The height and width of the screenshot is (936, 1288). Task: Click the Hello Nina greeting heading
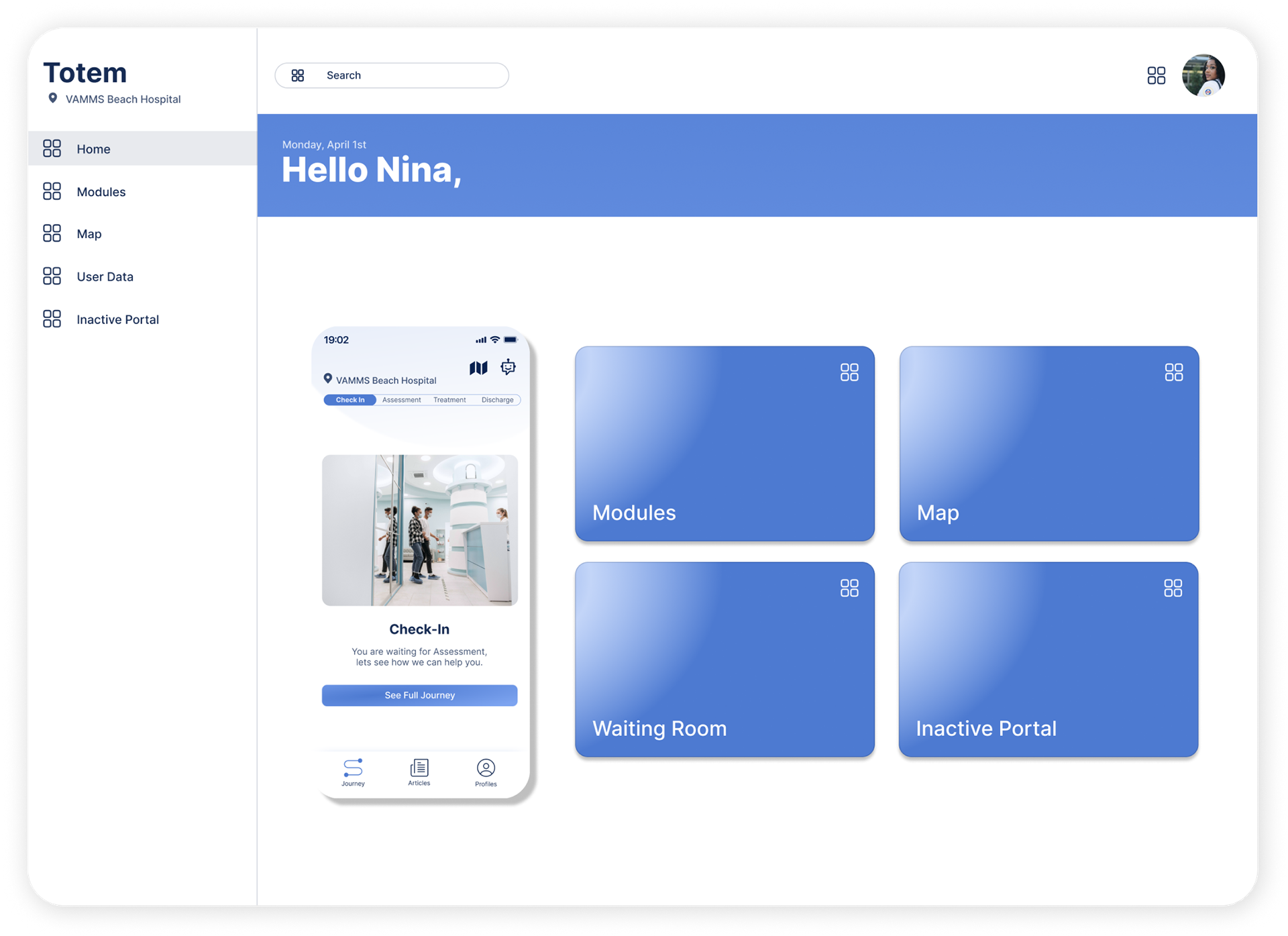[372, 170]
